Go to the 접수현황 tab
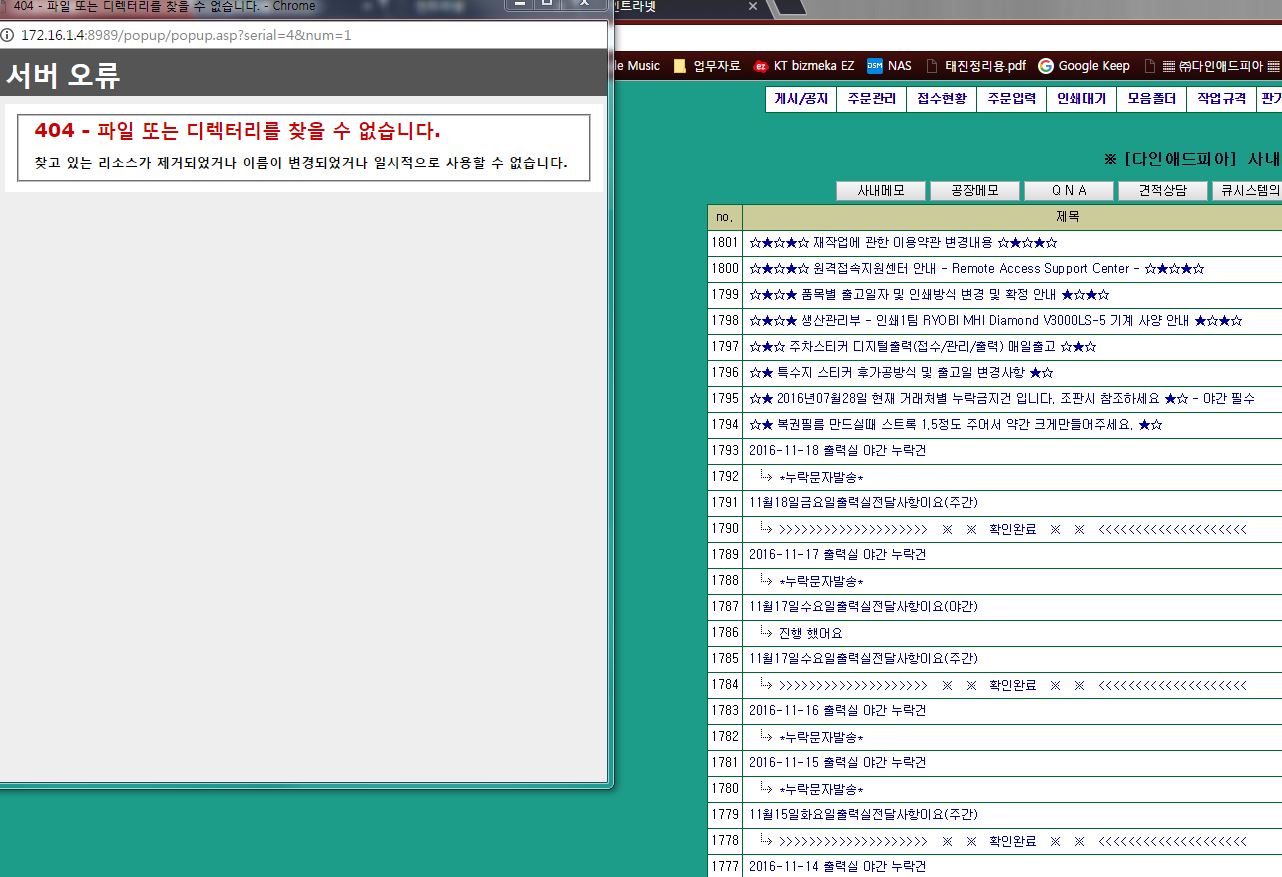This screenshot has width=1282, height=877. 941,99
